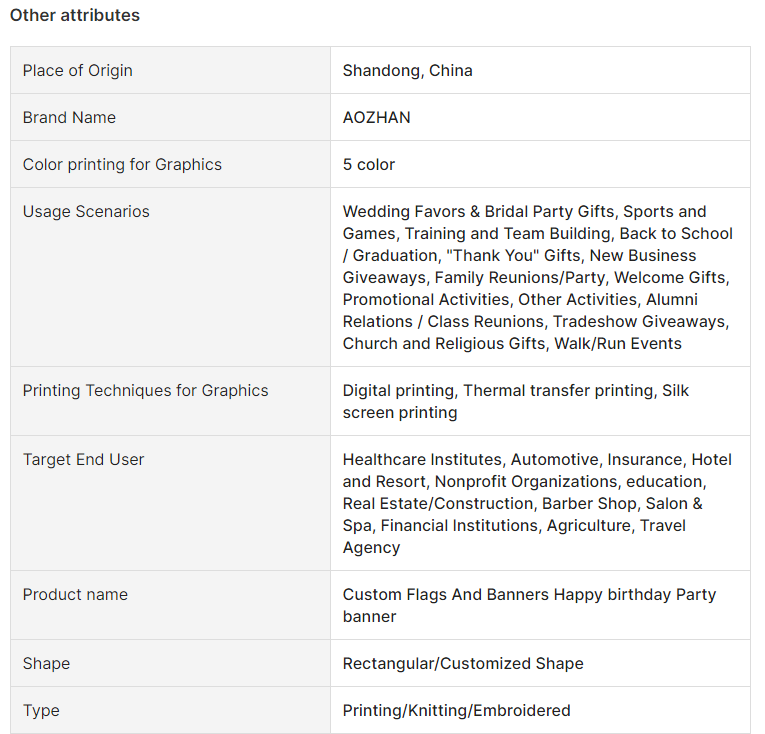Select the Place of Origin label
The height and width of the screenshot is (734, 765).
(78, 70)
